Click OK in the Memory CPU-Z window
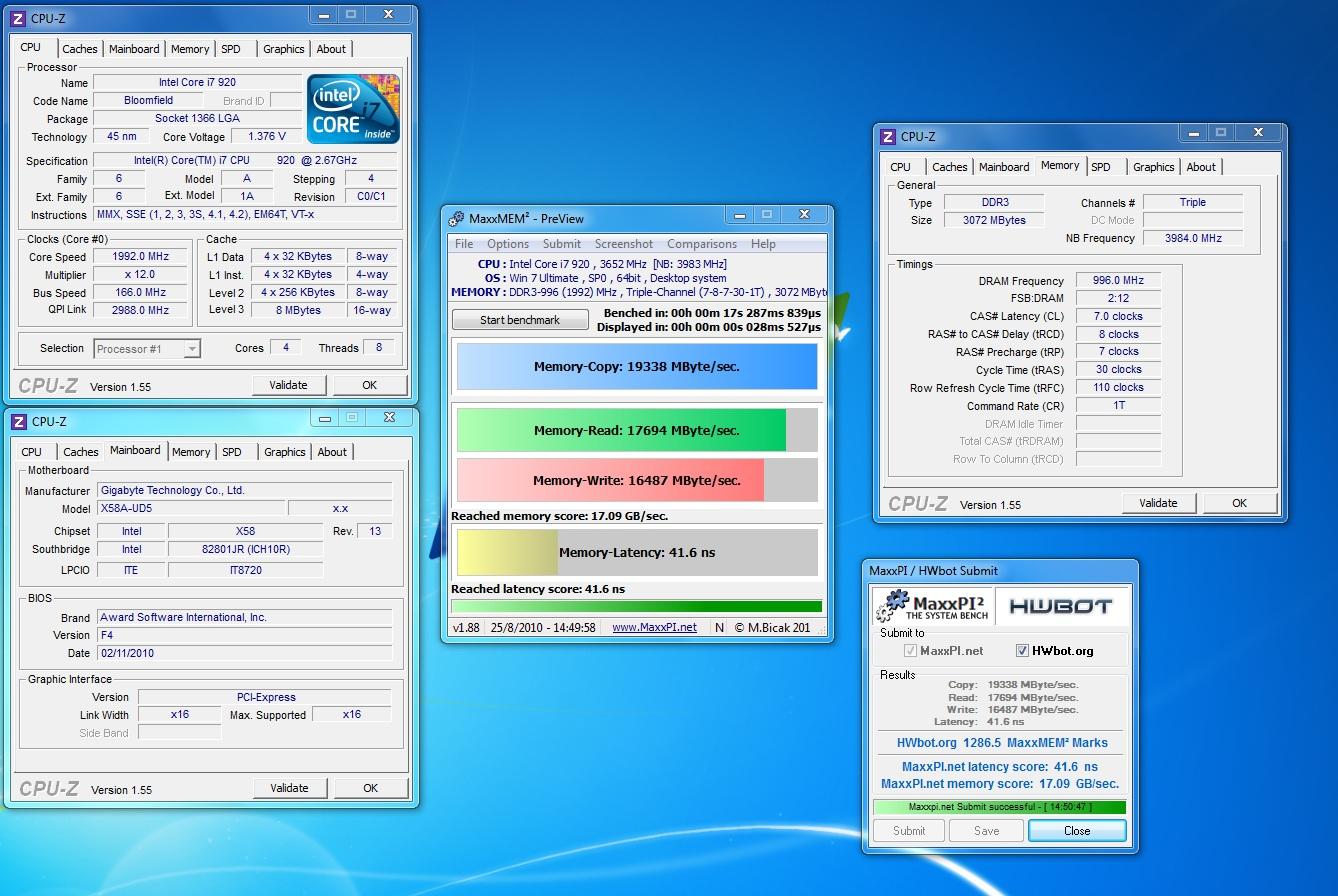 click(1239, 503)
